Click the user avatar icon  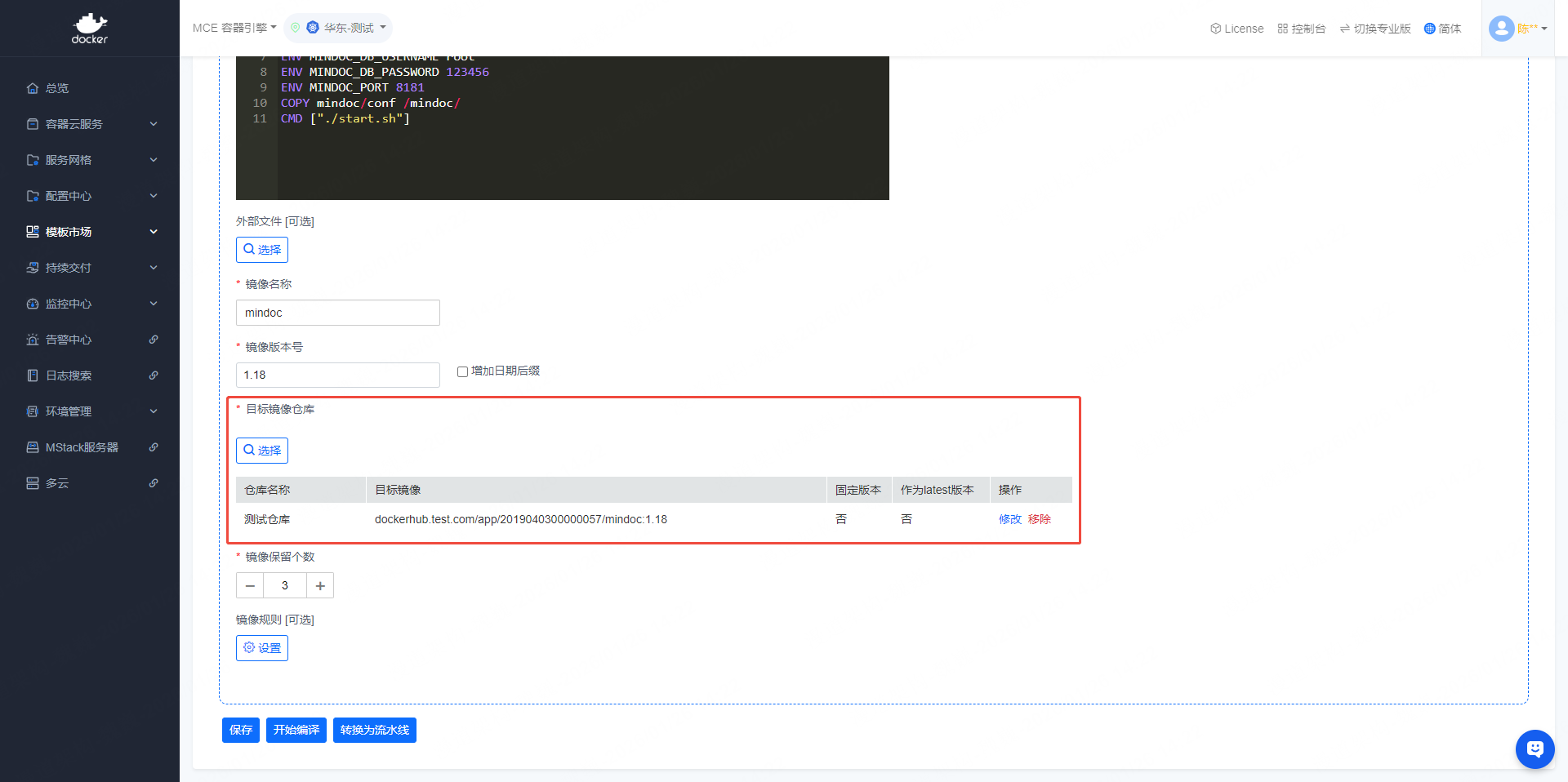[1501, 29]
